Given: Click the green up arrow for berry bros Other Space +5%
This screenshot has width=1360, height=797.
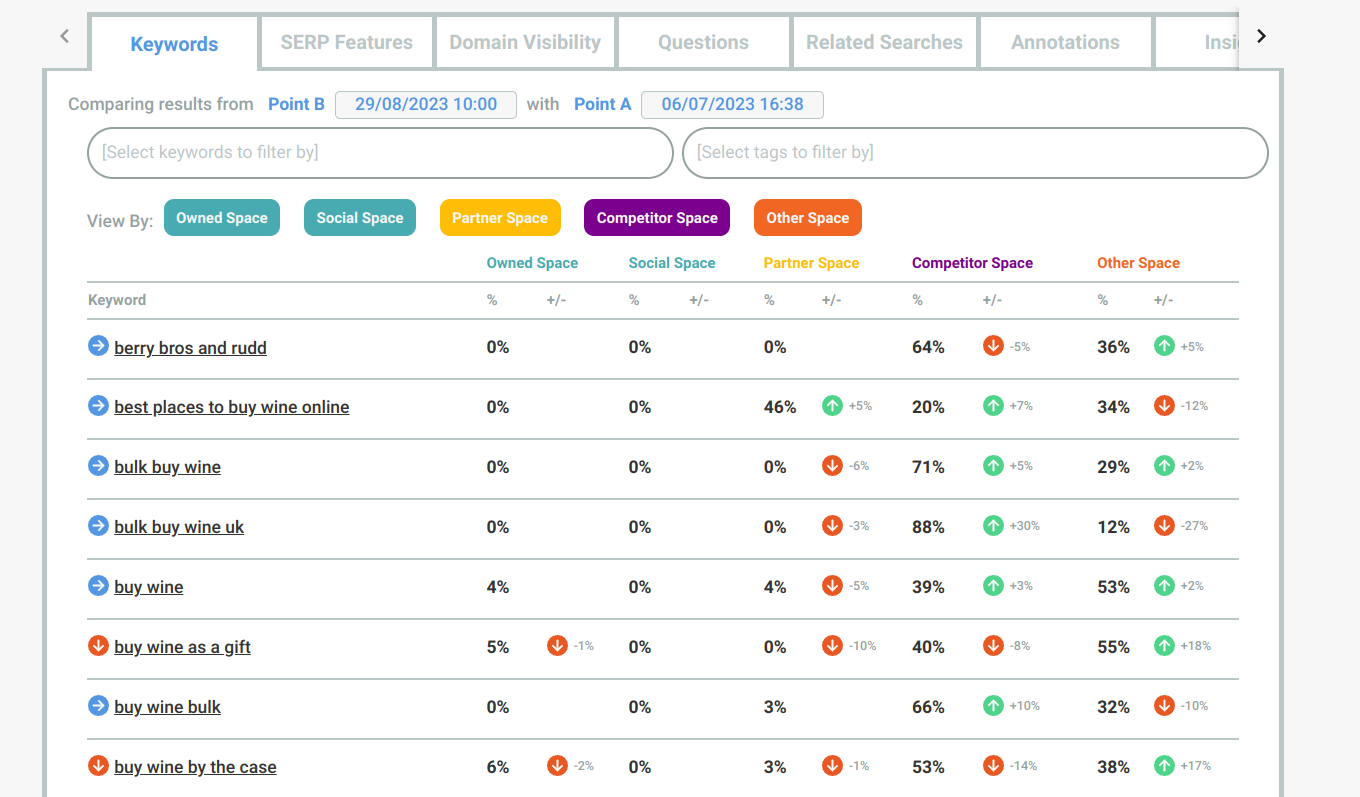Looking at the screenshot, I should tap(1164, 346).
